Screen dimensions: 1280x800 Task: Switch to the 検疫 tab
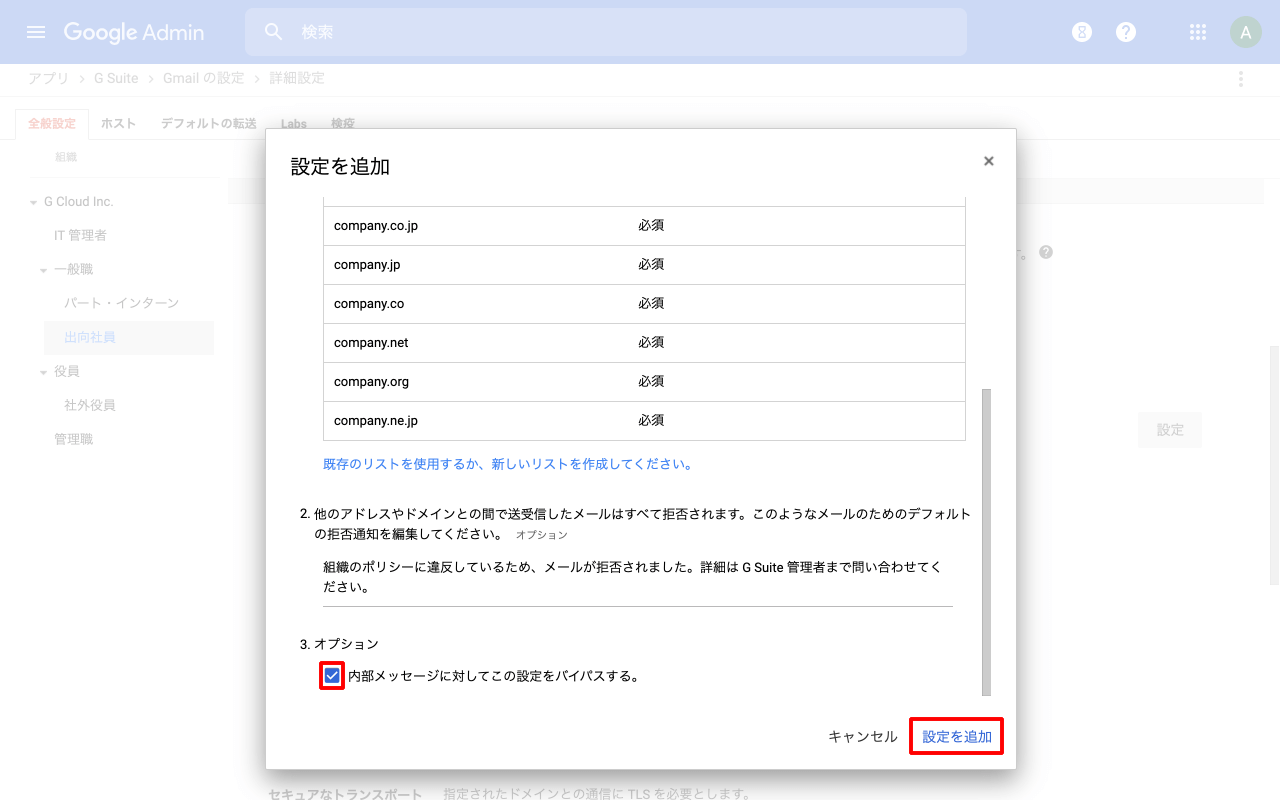[x=343, y=124]
